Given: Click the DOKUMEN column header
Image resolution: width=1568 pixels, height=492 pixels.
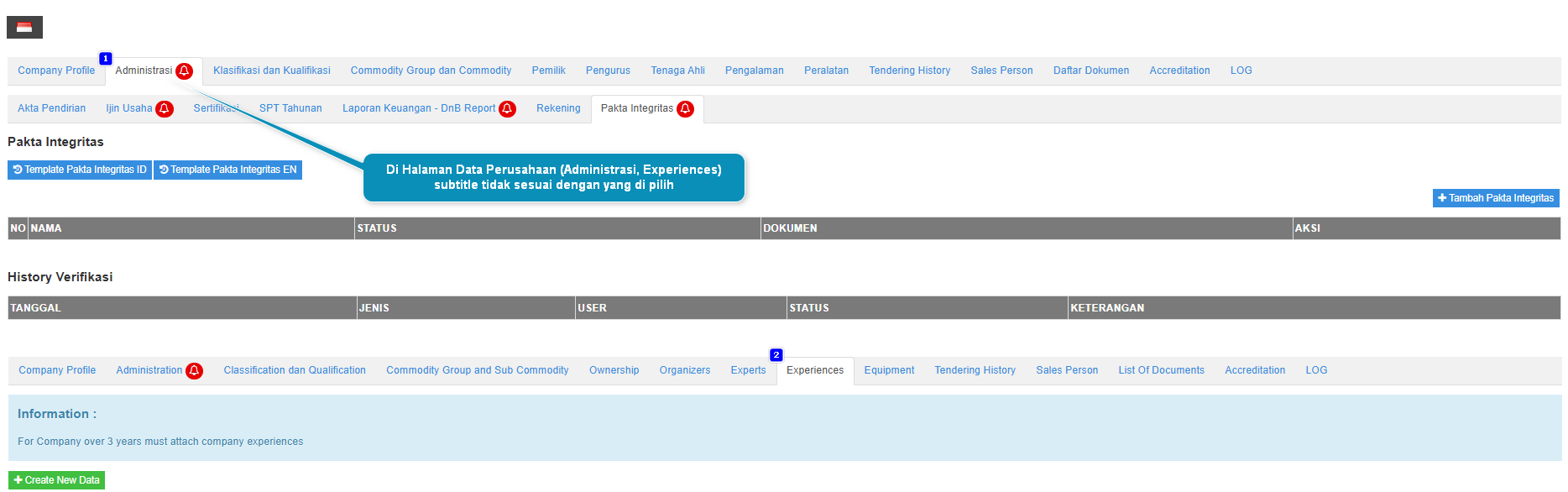Looking at the screenshot, I should pos(1027,228).
